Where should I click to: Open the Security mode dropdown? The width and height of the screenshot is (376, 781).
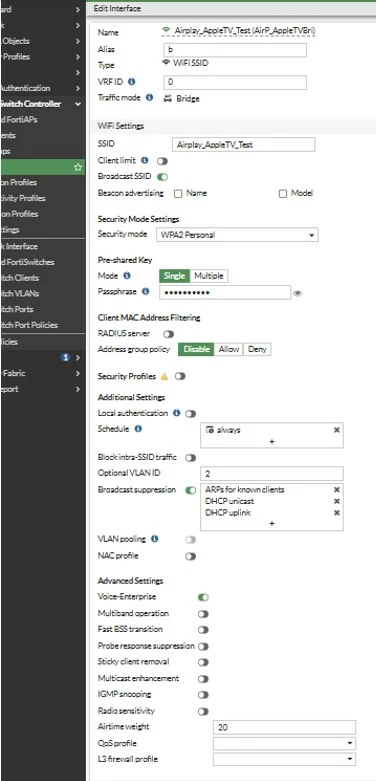(x=237, y=235)
